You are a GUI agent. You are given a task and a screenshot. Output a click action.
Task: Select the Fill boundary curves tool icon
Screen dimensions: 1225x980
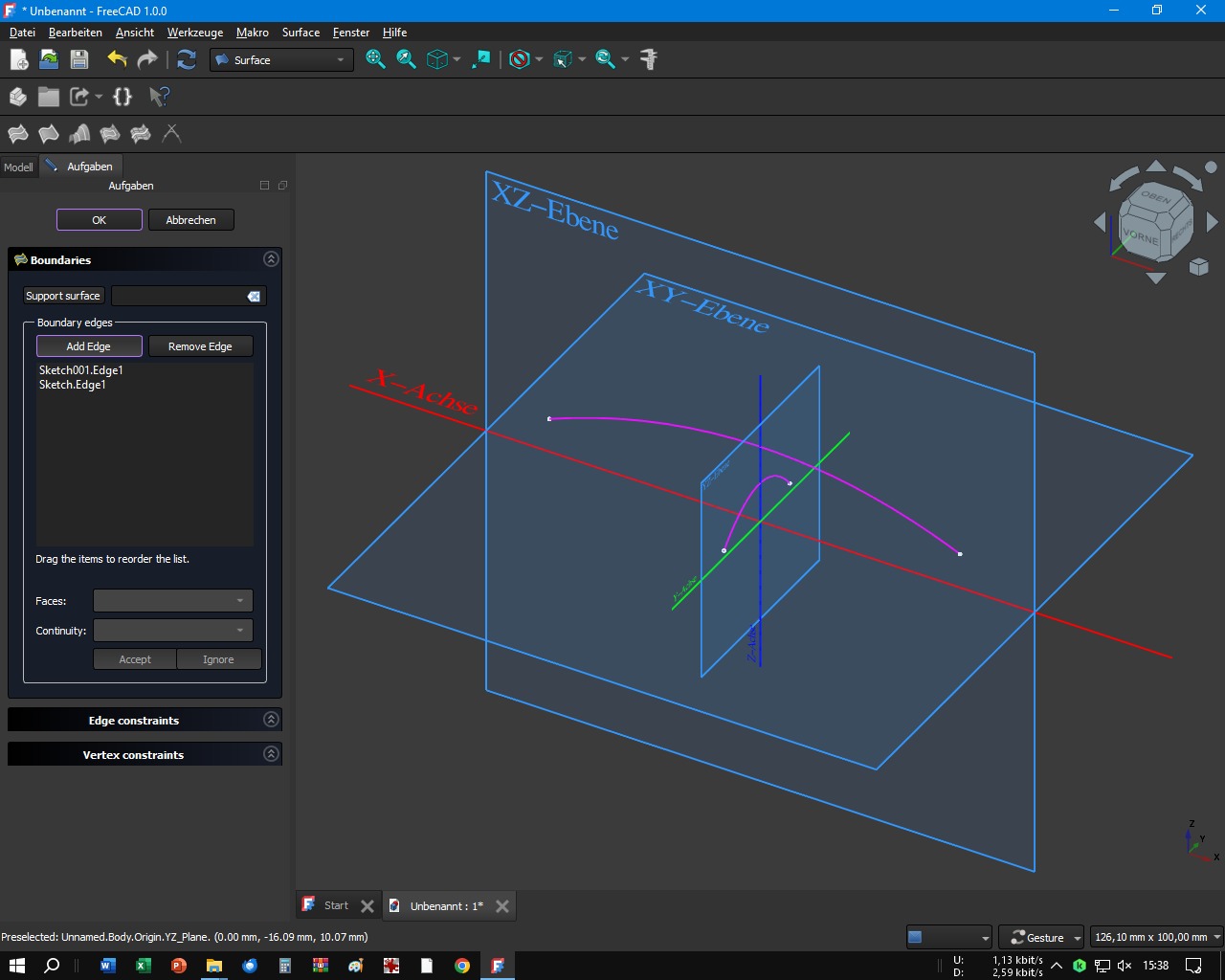pyautogui.click(x=49, y=134)
